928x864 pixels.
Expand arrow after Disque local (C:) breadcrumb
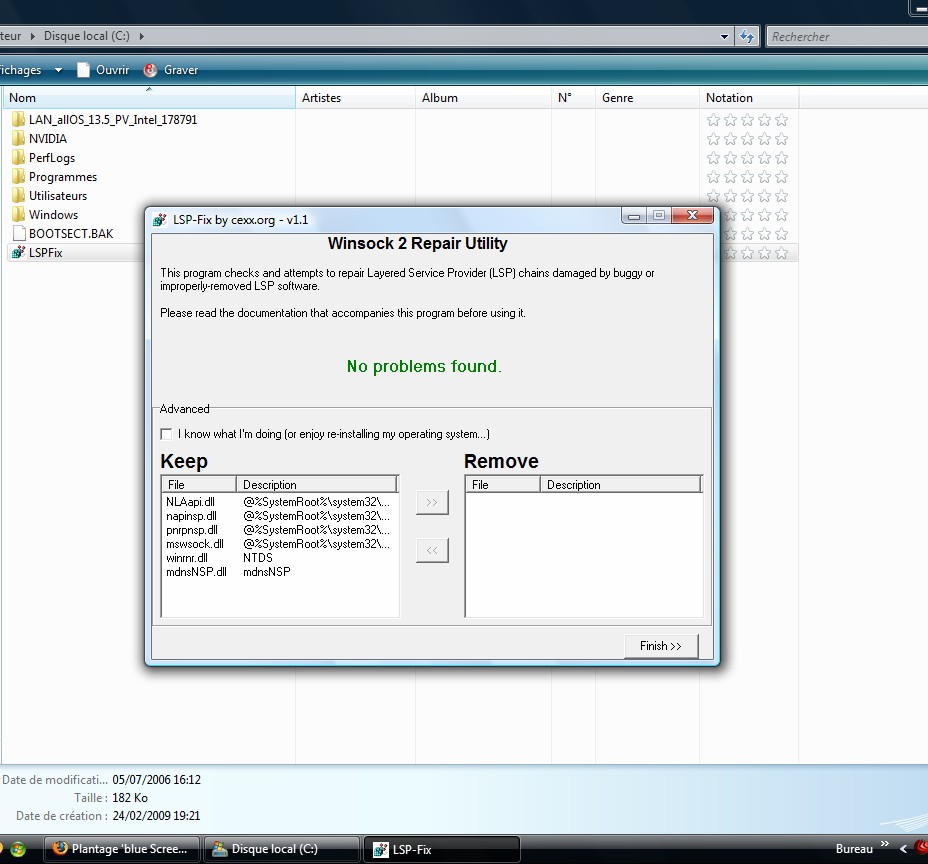click(x=141, y=36)
